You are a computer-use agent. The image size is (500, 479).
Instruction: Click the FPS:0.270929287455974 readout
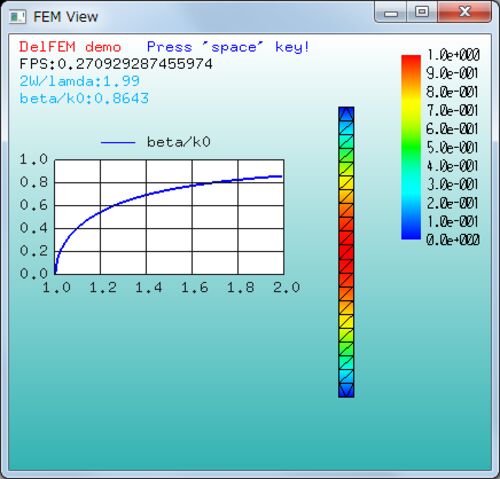tap(116, 64)
